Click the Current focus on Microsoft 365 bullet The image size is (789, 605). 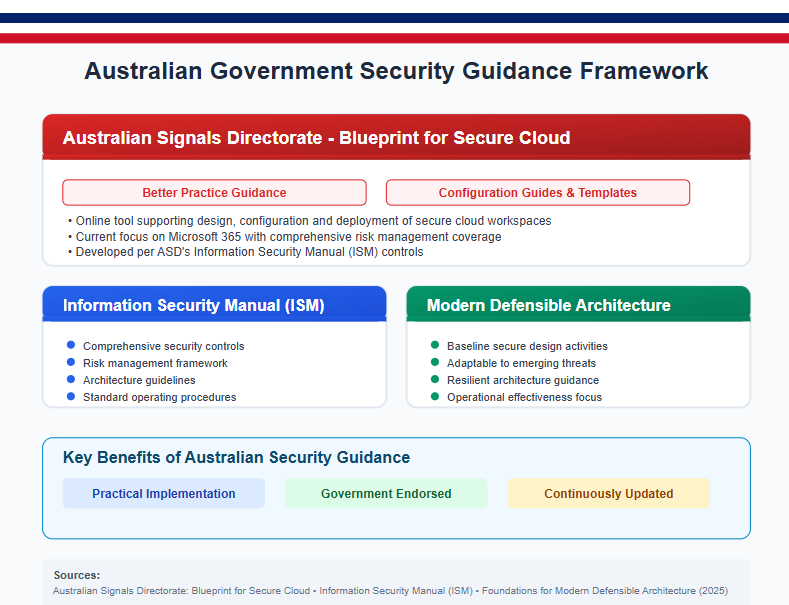pyautogui.click(x=284, y=237)
